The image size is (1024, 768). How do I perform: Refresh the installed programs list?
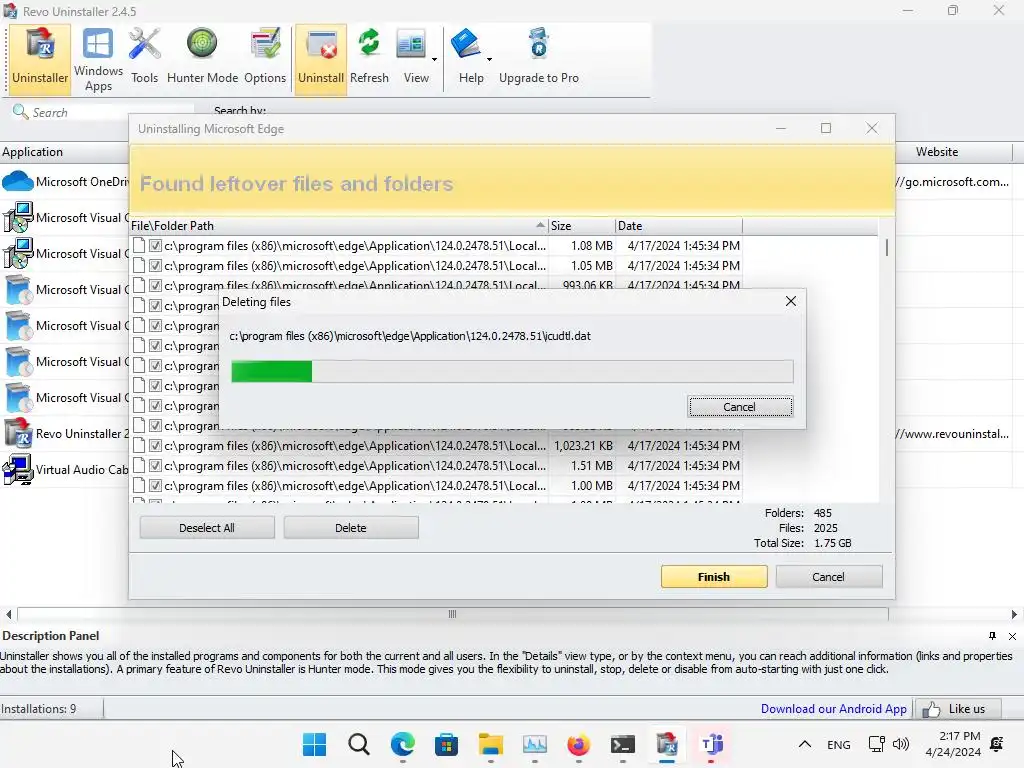tap(369, 58)
